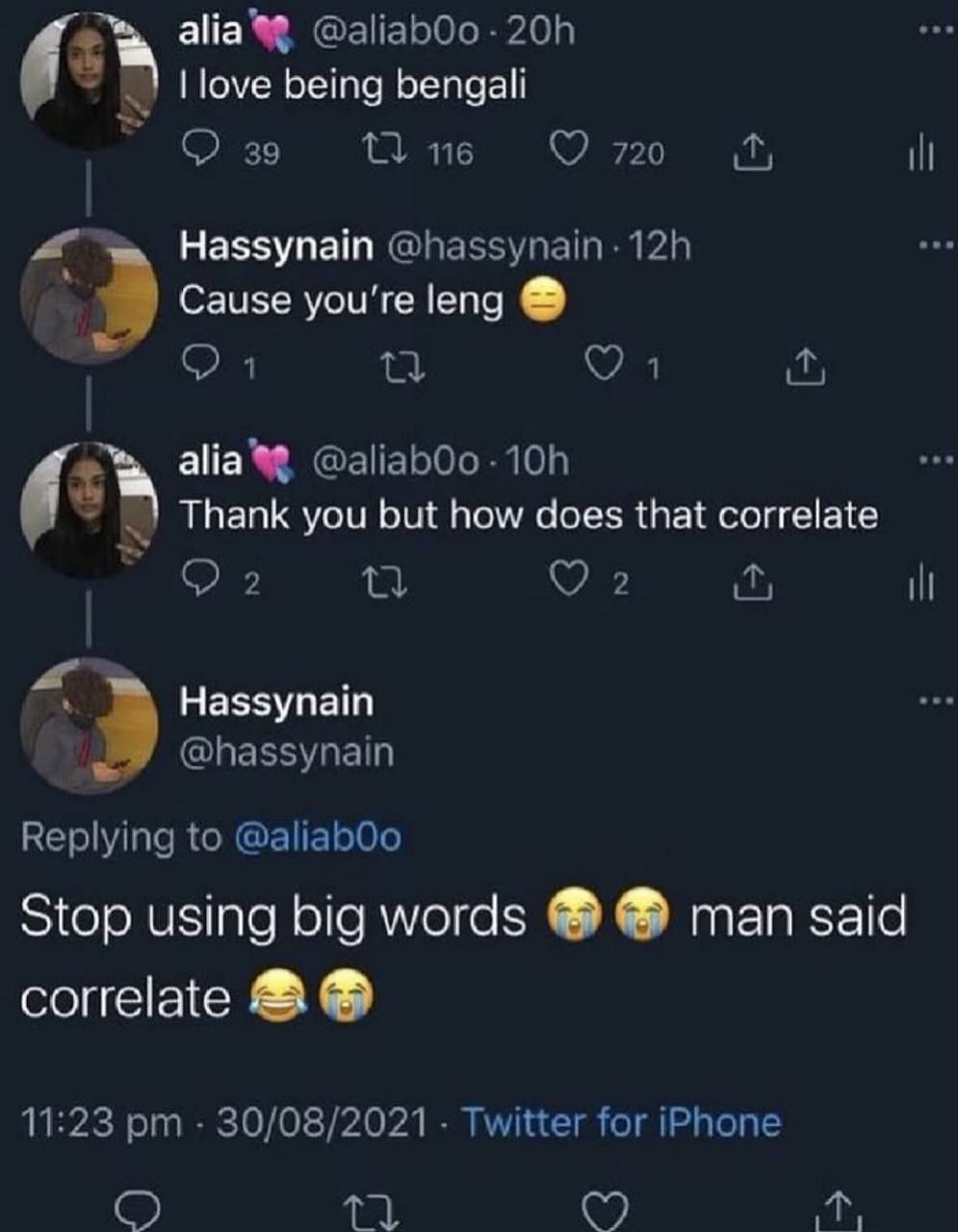View analytics for first alia tweet
958x1232 pixels.
(x=920, y=154)
